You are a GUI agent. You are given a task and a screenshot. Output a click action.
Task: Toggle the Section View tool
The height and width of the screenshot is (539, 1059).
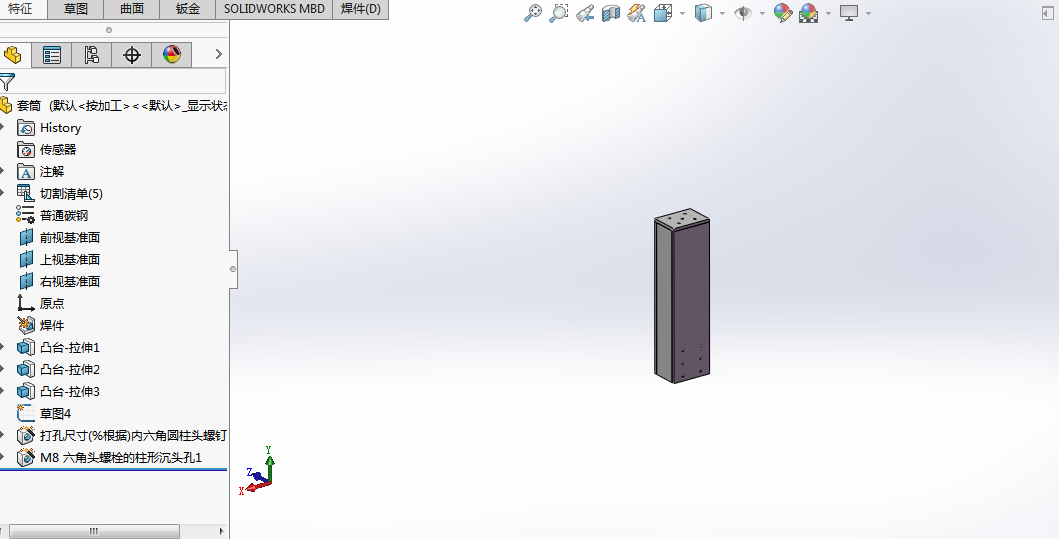pos(611,13)
